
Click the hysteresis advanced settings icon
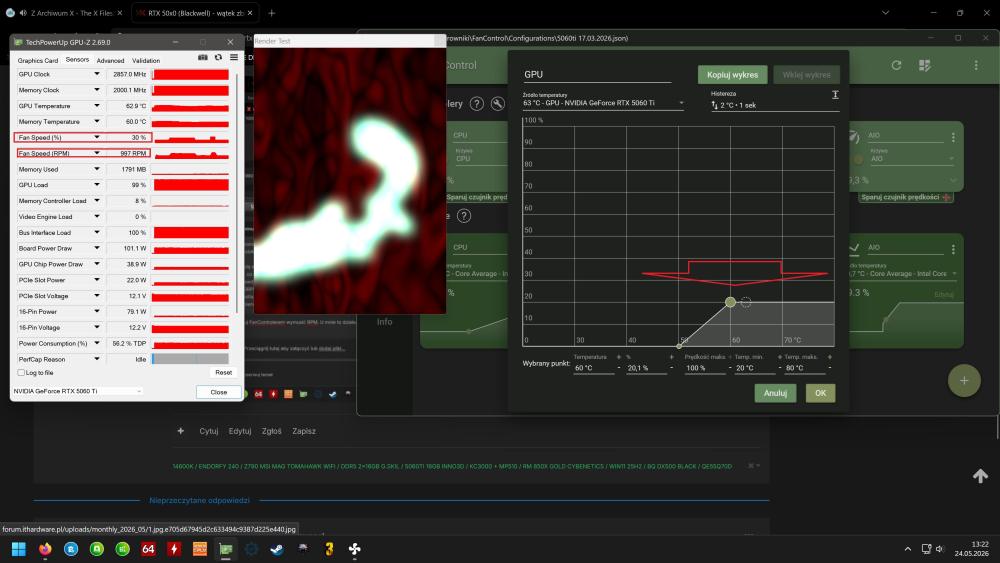(x=835, y=94)
